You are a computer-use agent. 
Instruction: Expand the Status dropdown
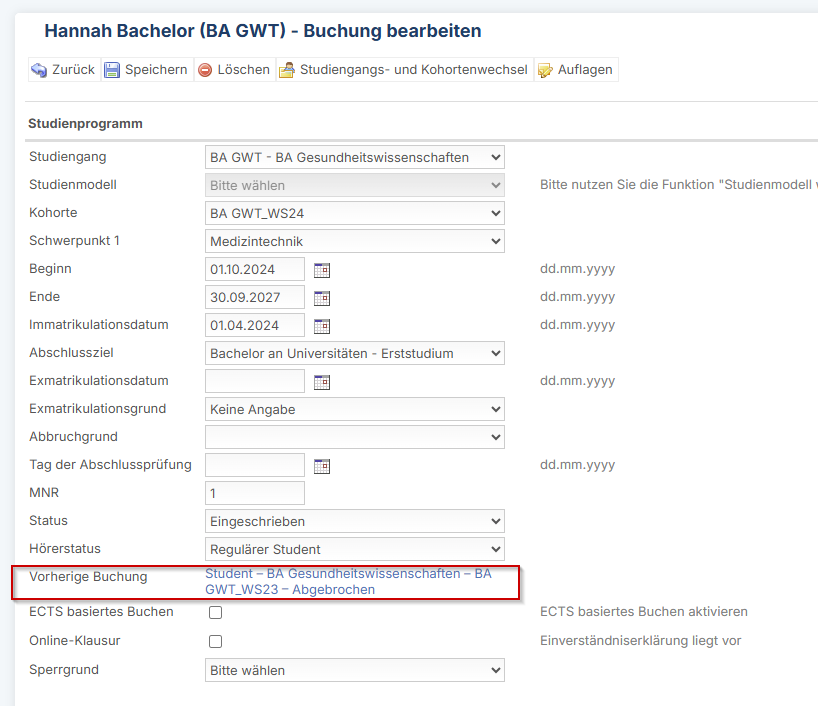[x=355, y=520]
